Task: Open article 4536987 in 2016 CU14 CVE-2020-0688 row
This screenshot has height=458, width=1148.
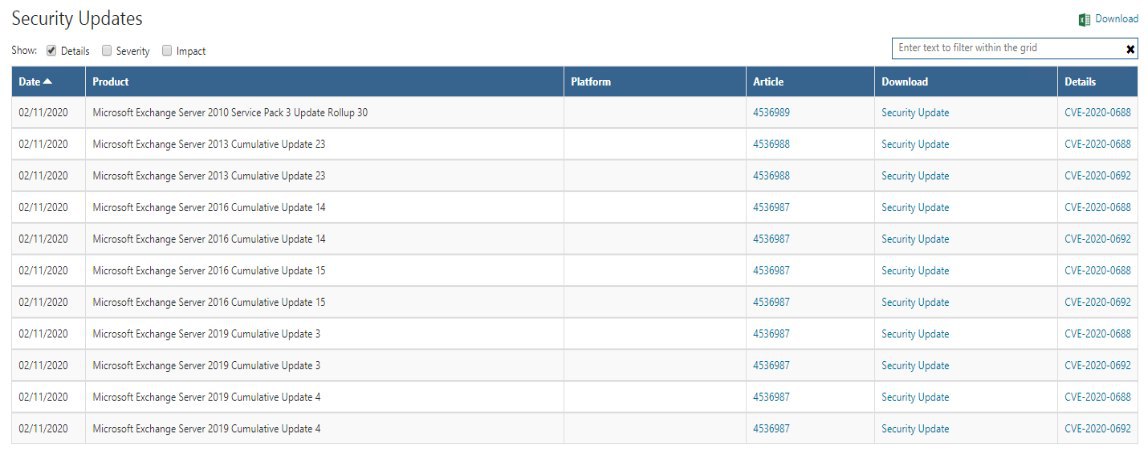Action: (772, 207)
